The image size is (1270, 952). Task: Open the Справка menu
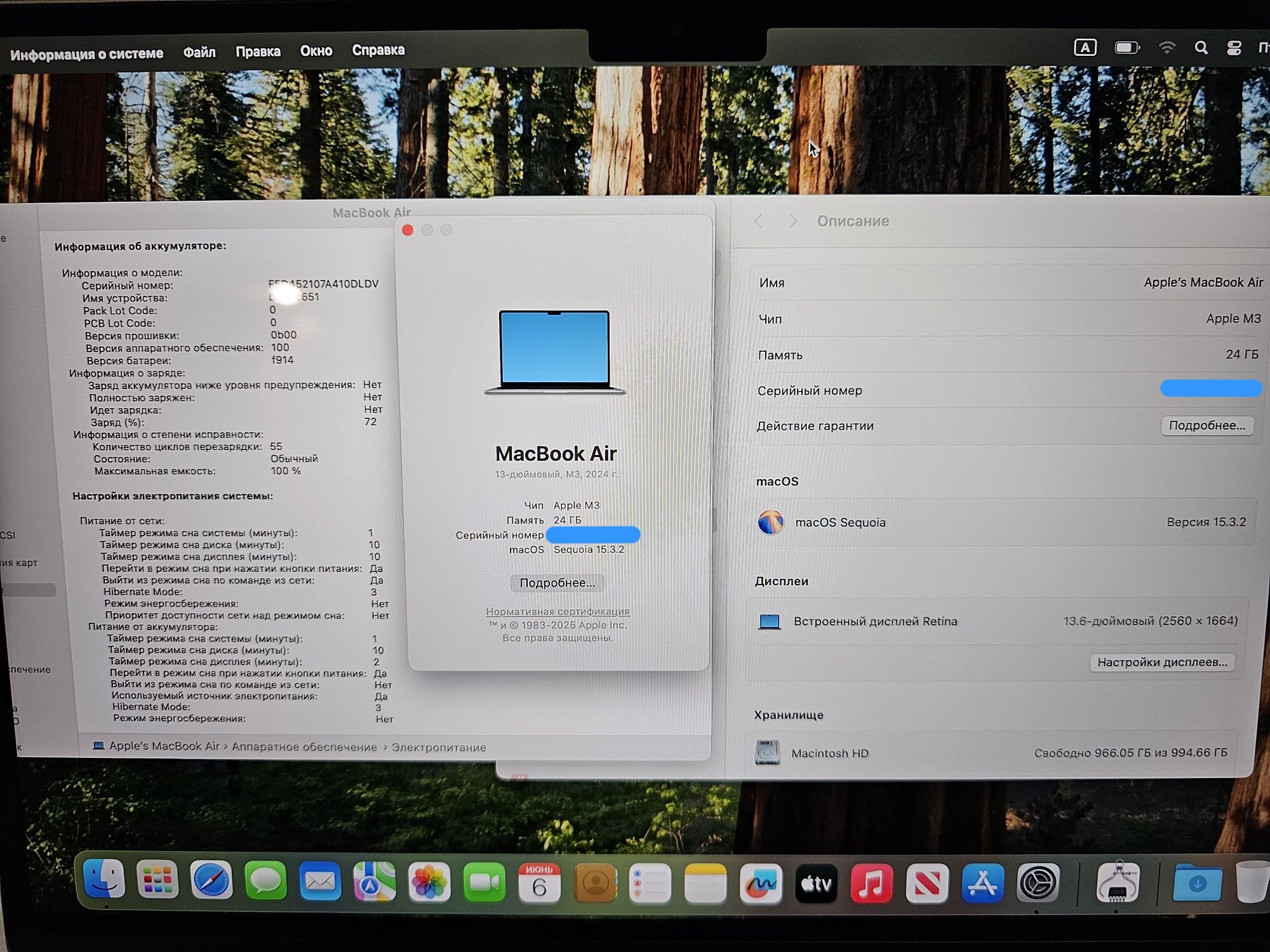378,50
